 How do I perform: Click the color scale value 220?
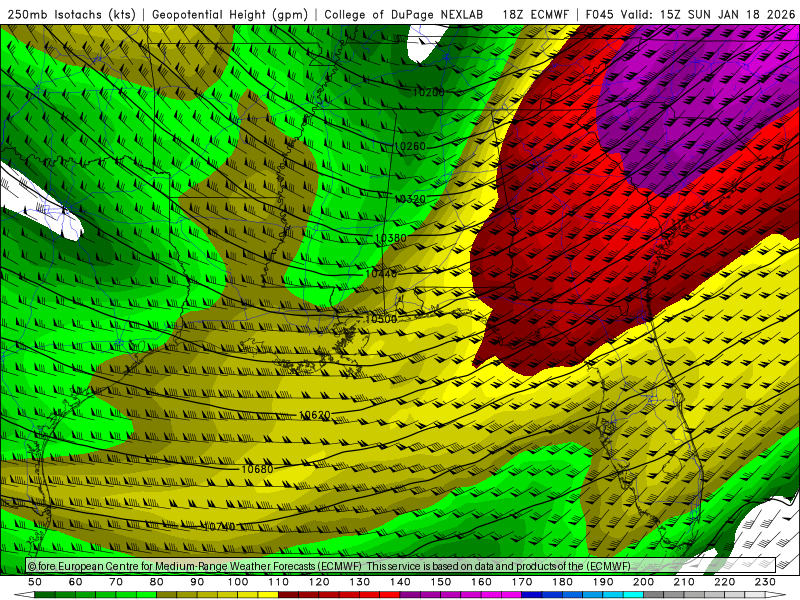click(725, 582)
